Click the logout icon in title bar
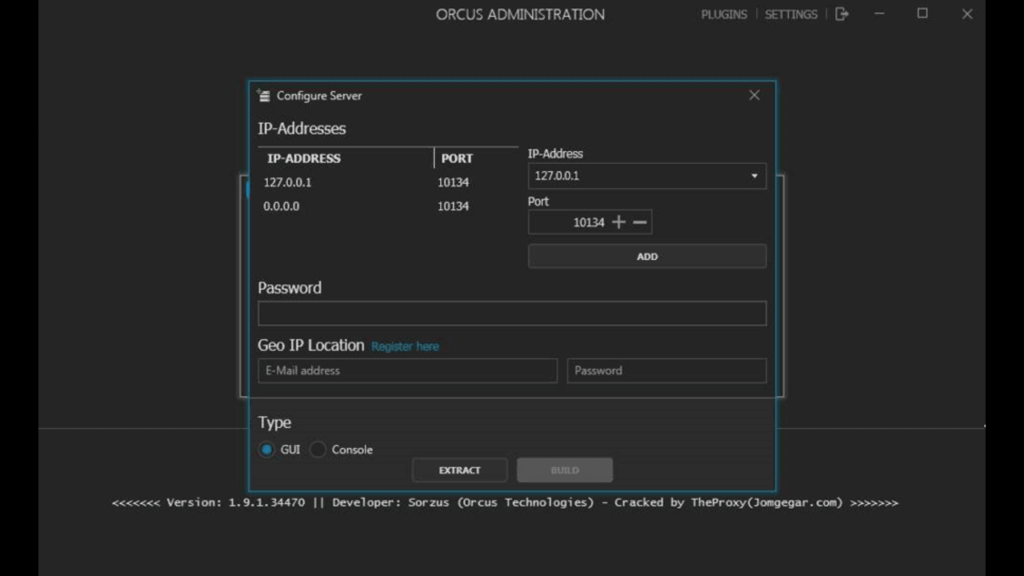 [842, 14]
